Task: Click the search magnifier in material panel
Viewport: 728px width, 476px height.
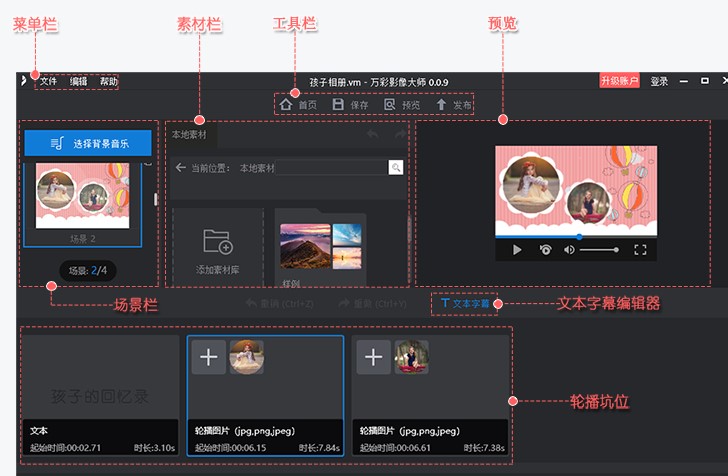Action: tap(396, 168)
